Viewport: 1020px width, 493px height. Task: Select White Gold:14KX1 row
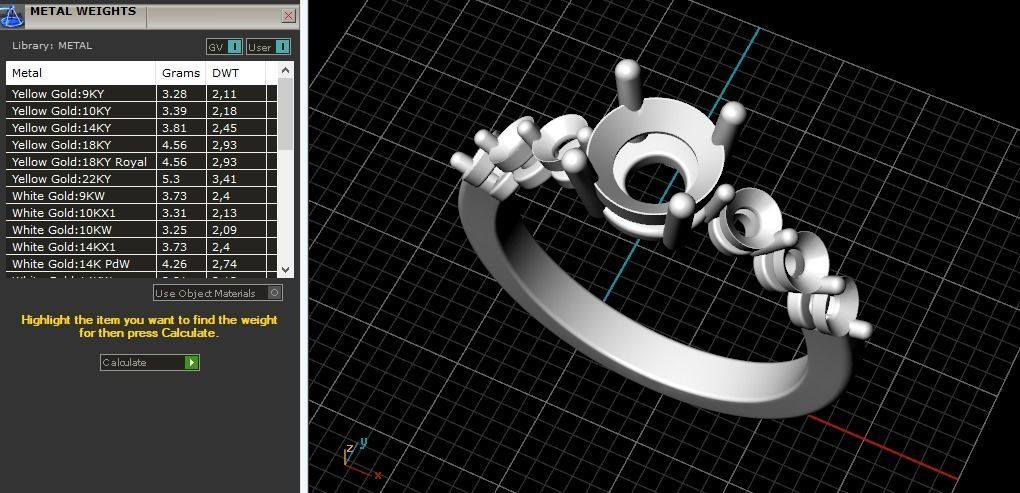point(141,246)
